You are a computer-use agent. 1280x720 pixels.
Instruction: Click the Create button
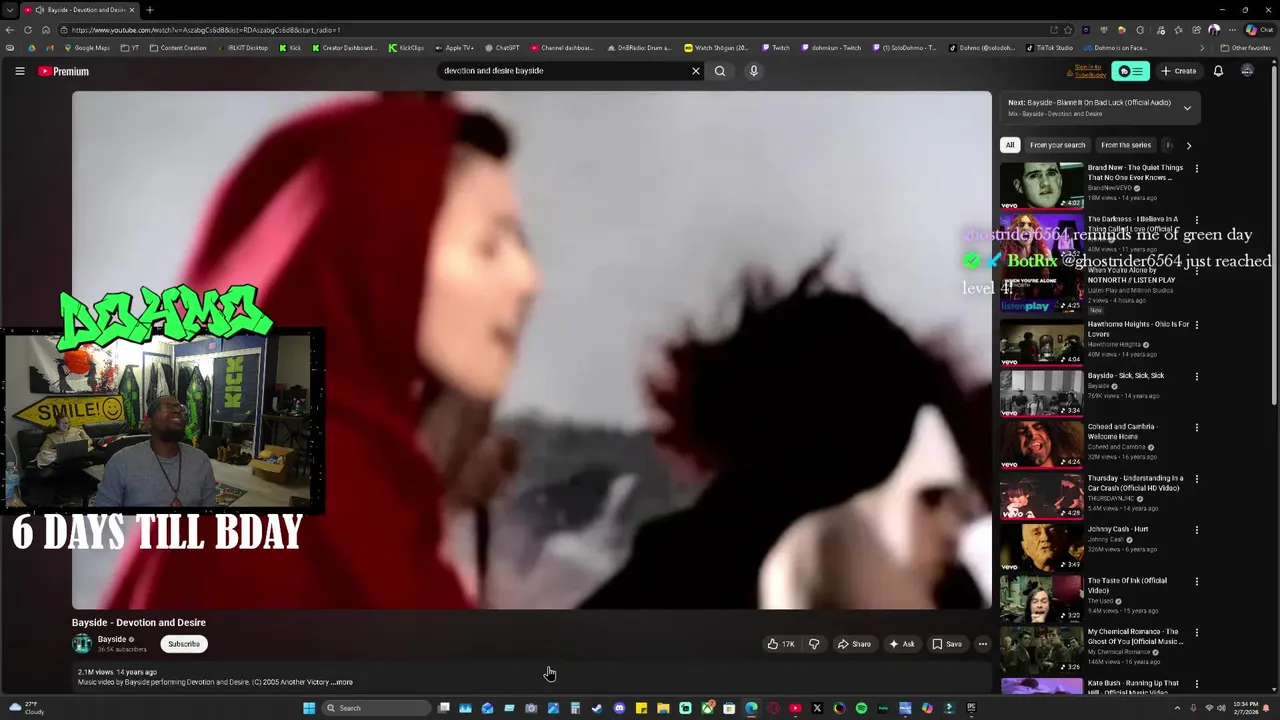[x=1179, y=71]
